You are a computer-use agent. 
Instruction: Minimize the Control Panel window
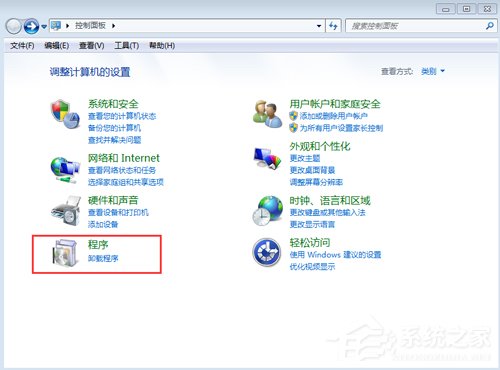tap(446, 9)
